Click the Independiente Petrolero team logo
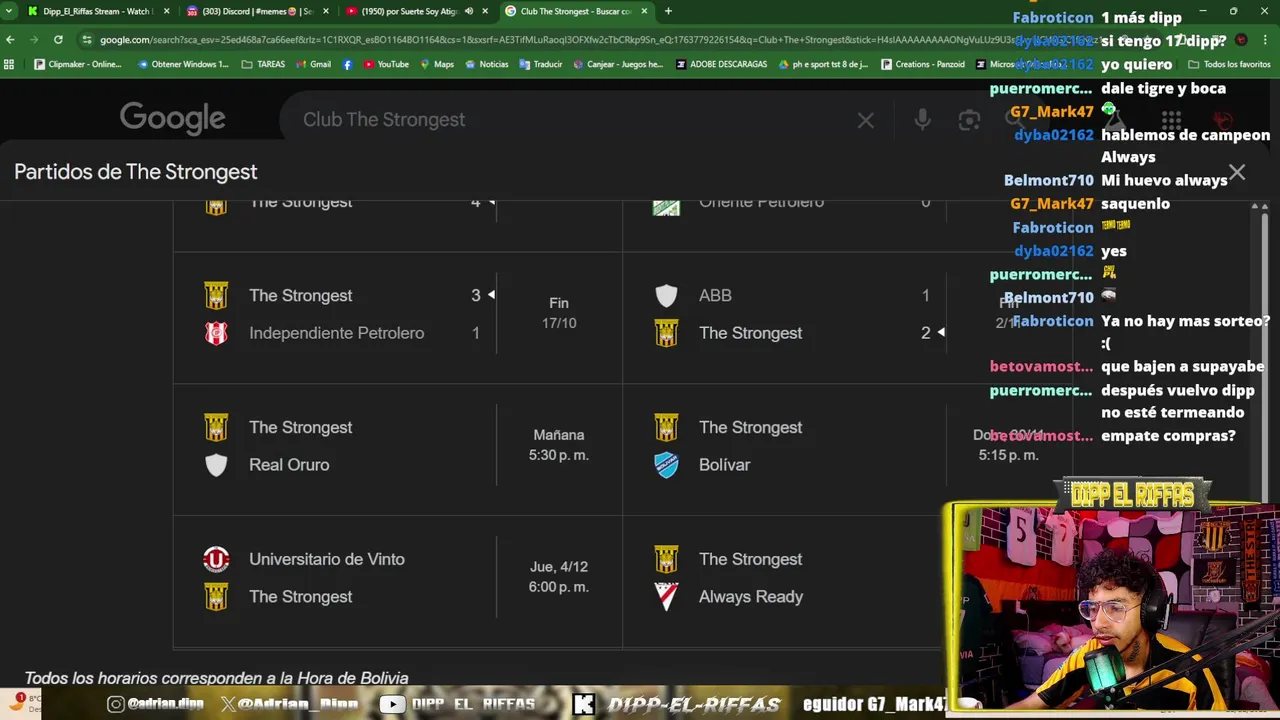 tap(216, 333)
